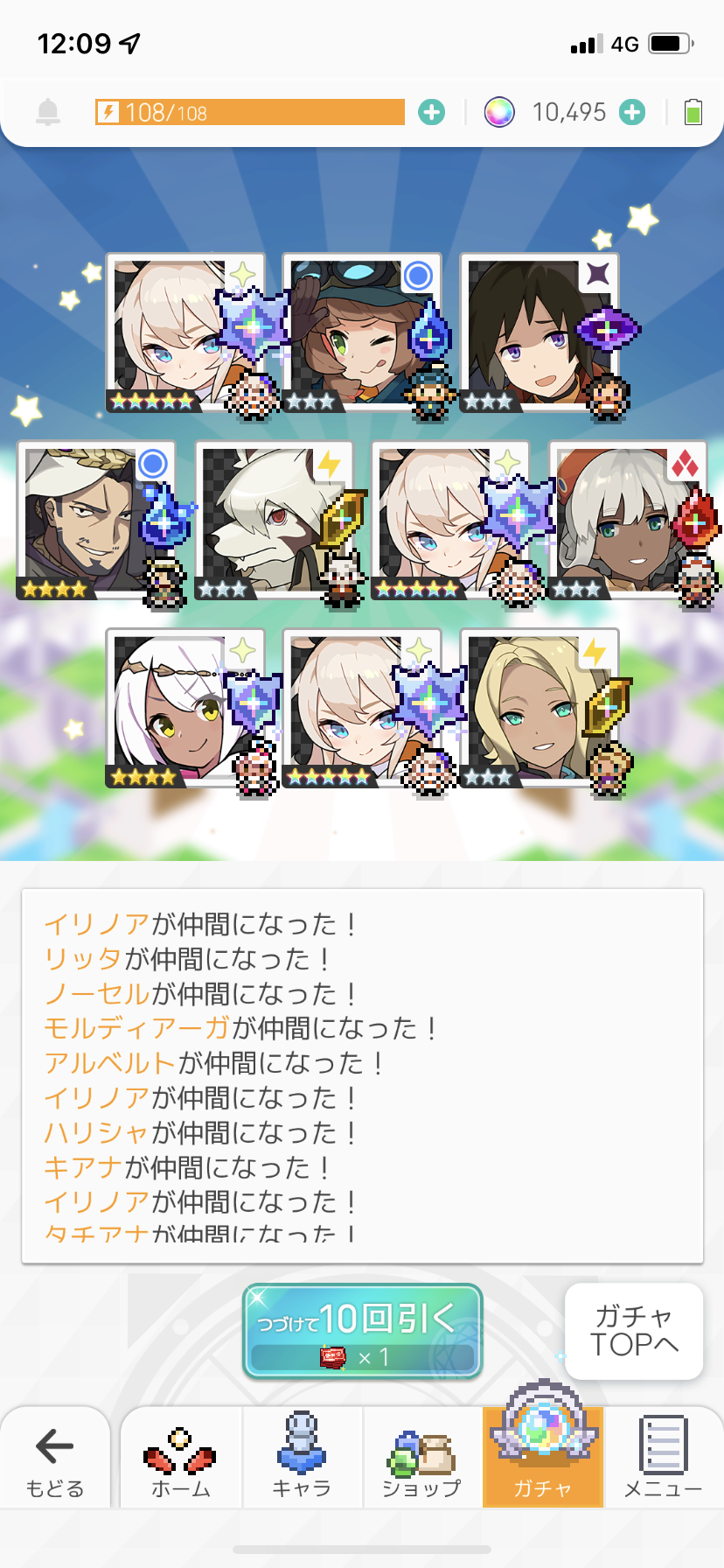
Task: Open the Home (ホーム) tab
Action: (x=180, y=1457)
